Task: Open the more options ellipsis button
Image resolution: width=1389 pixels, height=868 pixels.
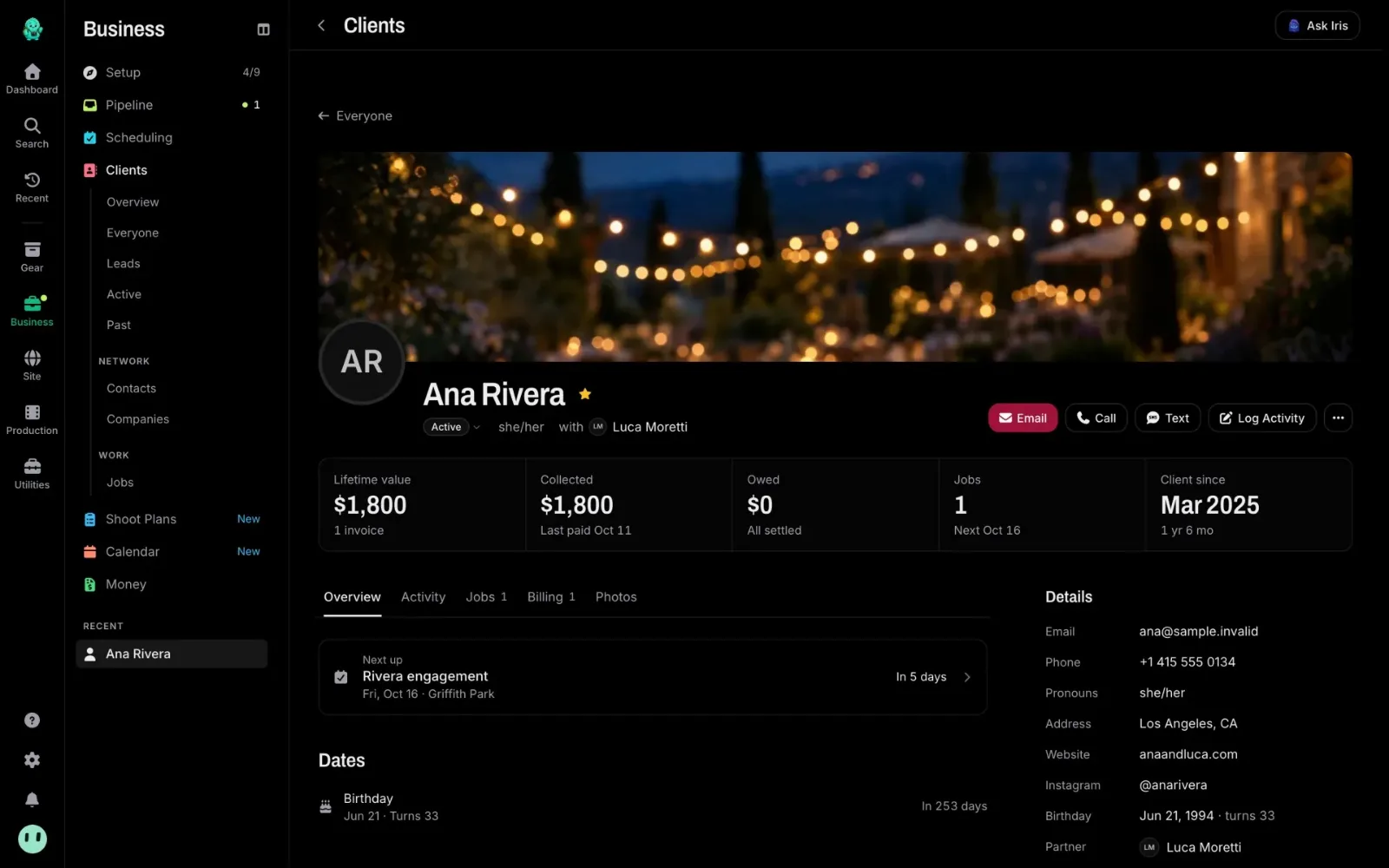Action: tap(1338, 418)
